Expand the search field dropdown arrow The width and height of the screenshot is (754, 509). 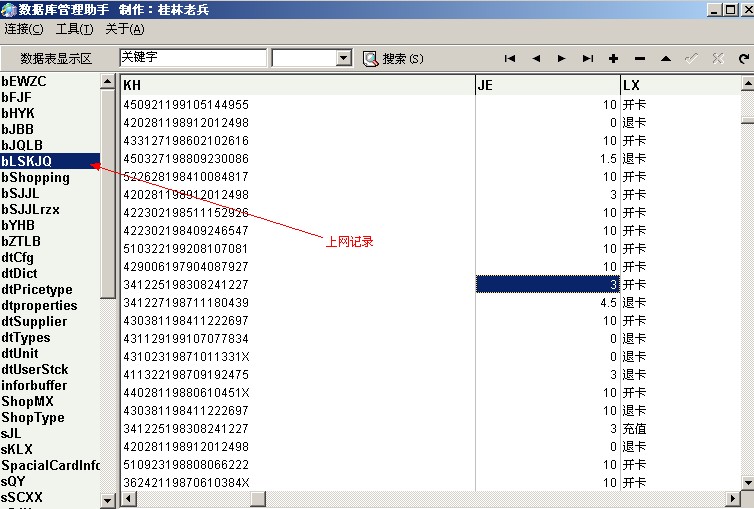343,59
